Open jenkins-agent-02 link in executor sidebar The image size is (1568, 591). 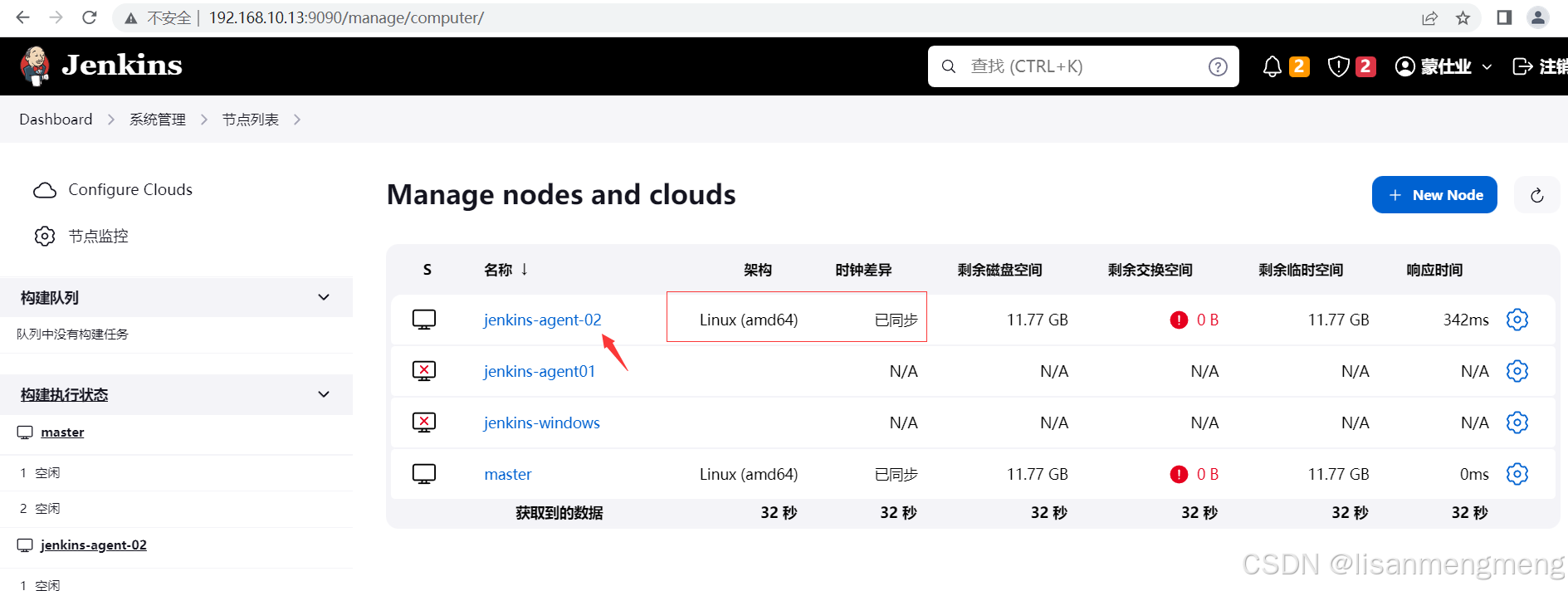94,545
